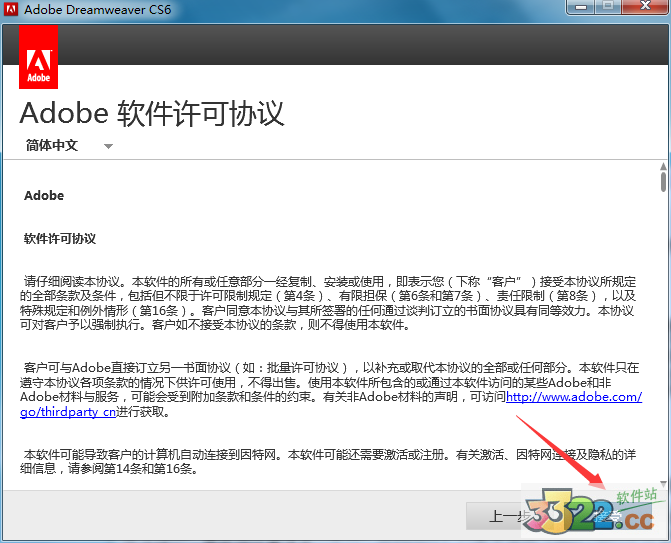Click paragraph starting "请仔细阅读本协议"
Viewport: 671px width, 543px height.
[x=328, y=303]
